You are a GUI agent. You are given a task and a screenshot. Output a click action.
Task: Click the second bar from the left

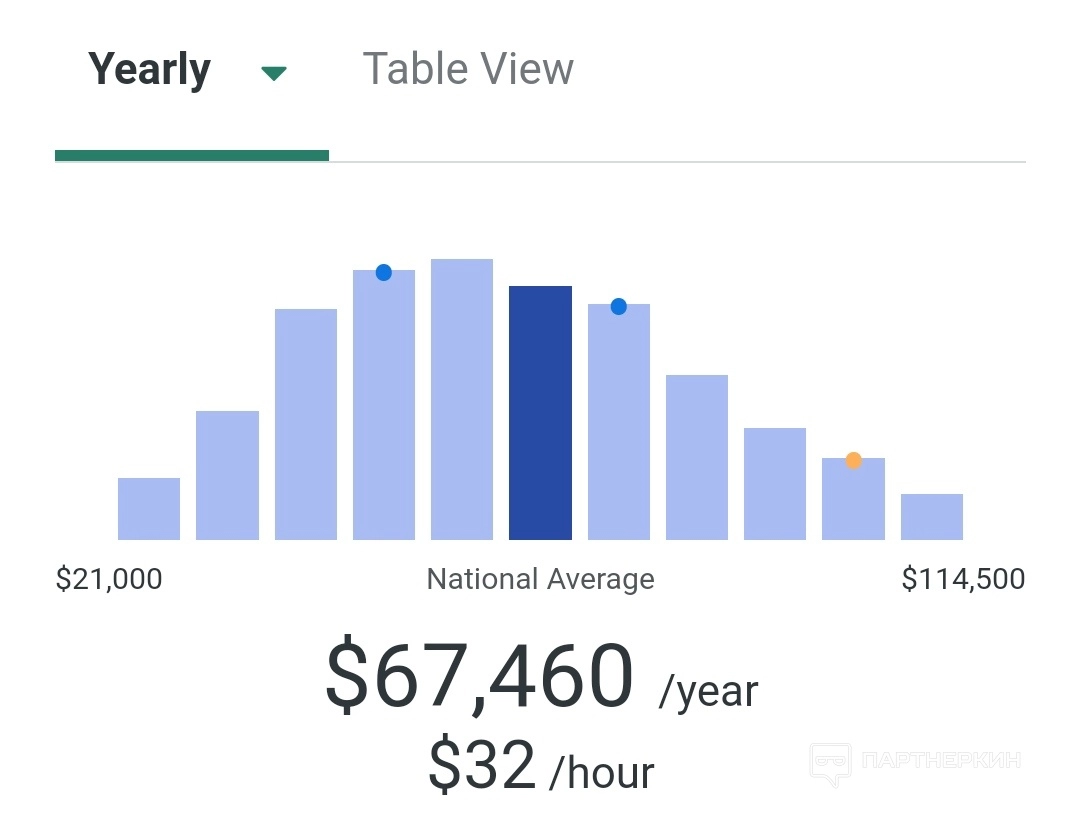(227, 475)
